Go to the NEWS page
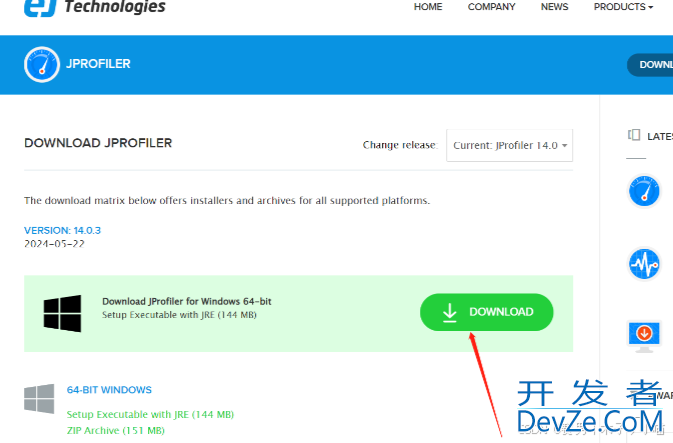This screenshot has width=673, height=443. [554, 7]
